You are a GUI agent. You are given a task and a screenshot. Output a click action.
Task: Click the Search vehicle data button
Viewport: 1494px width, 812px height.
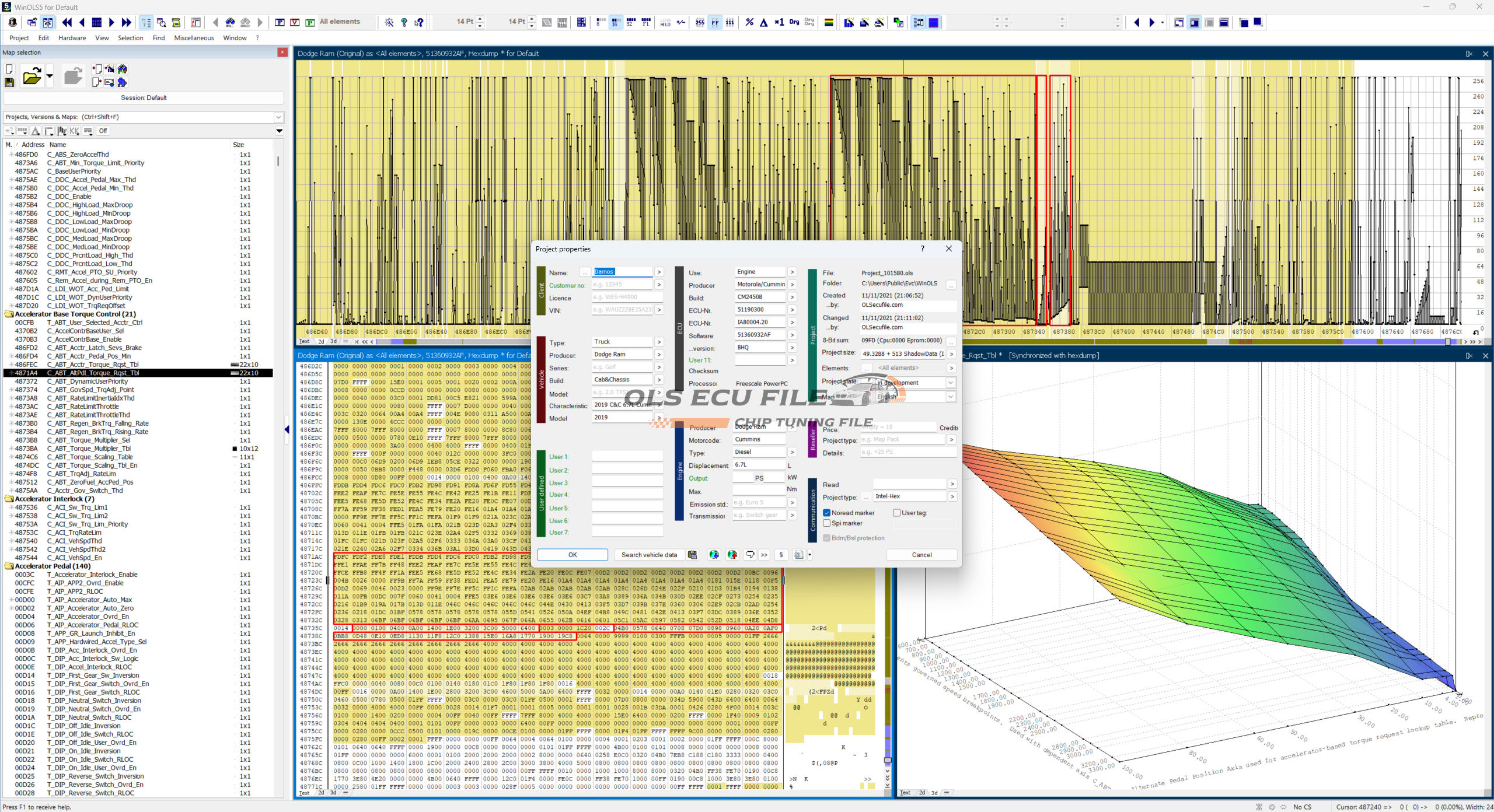tap(649, 555)
